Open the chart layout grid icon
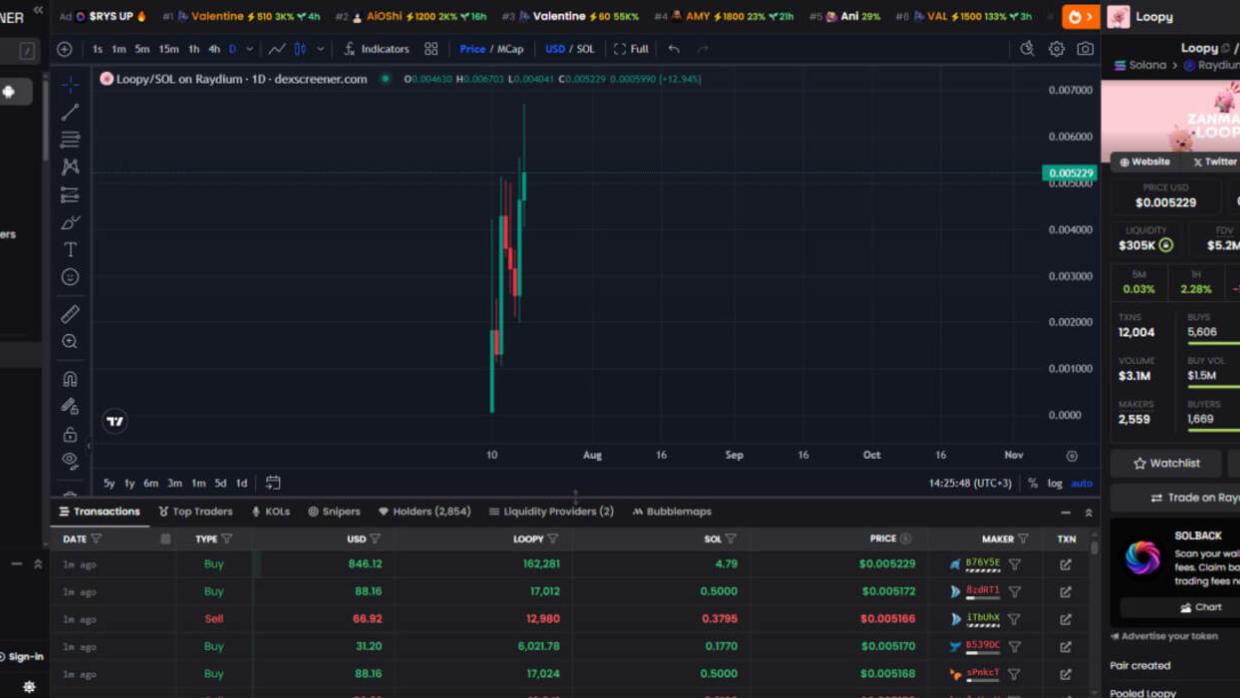This screenshot has height=698, width=1240. point(431,49)
